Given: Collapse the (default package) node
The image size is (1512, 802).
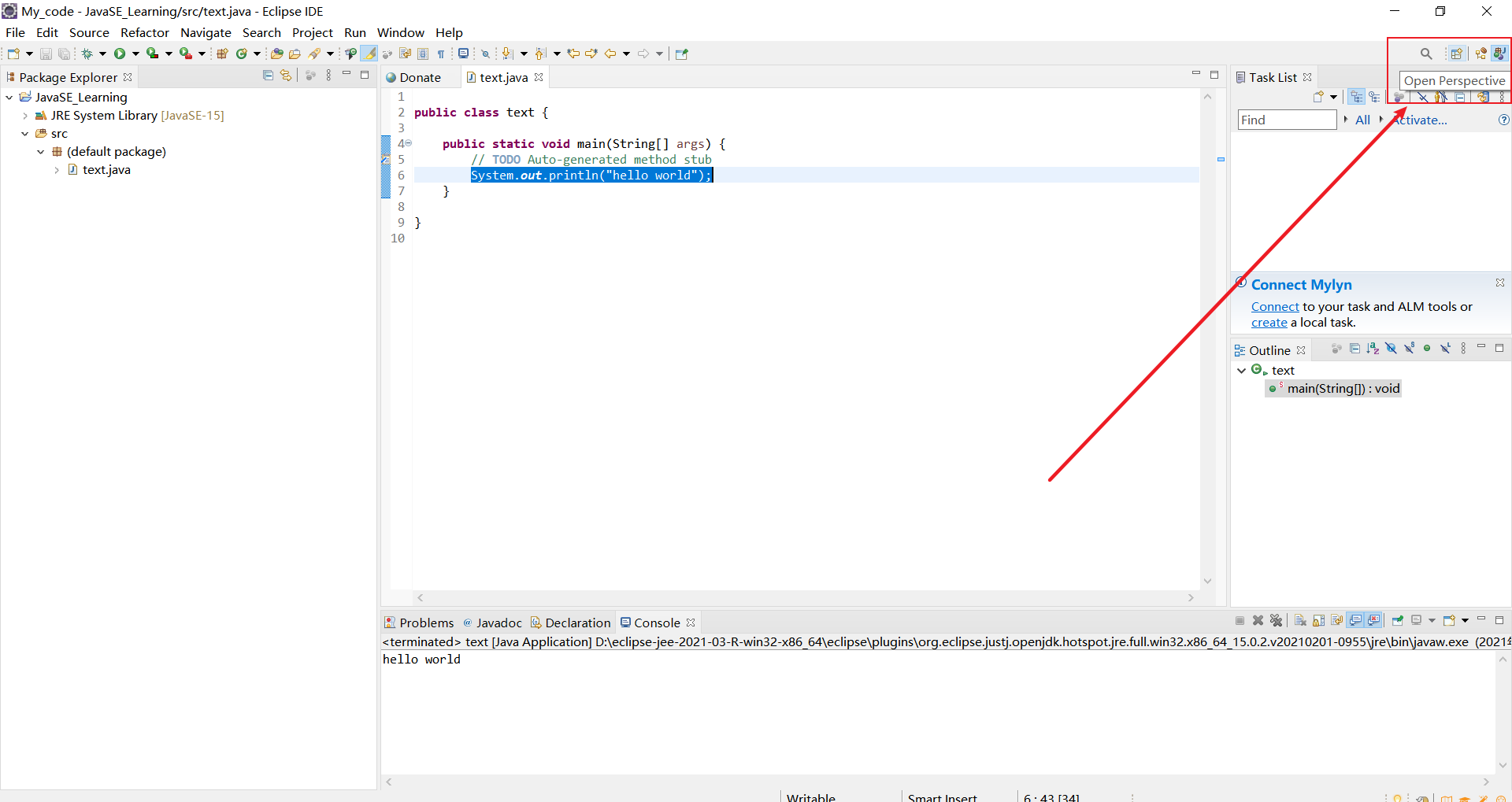Looking at the screenshot, I should [x=41, y=152].
